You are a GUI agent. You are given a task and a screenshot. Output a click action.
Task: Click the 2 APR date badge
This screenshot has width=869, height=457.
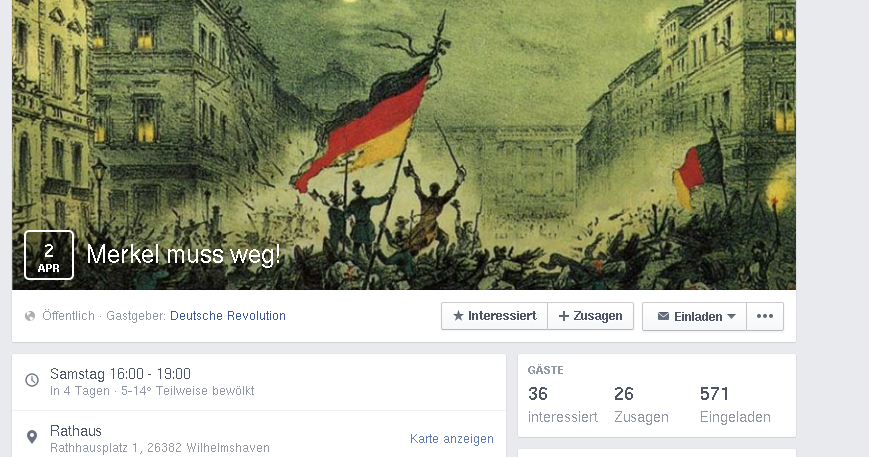[49, 255]
